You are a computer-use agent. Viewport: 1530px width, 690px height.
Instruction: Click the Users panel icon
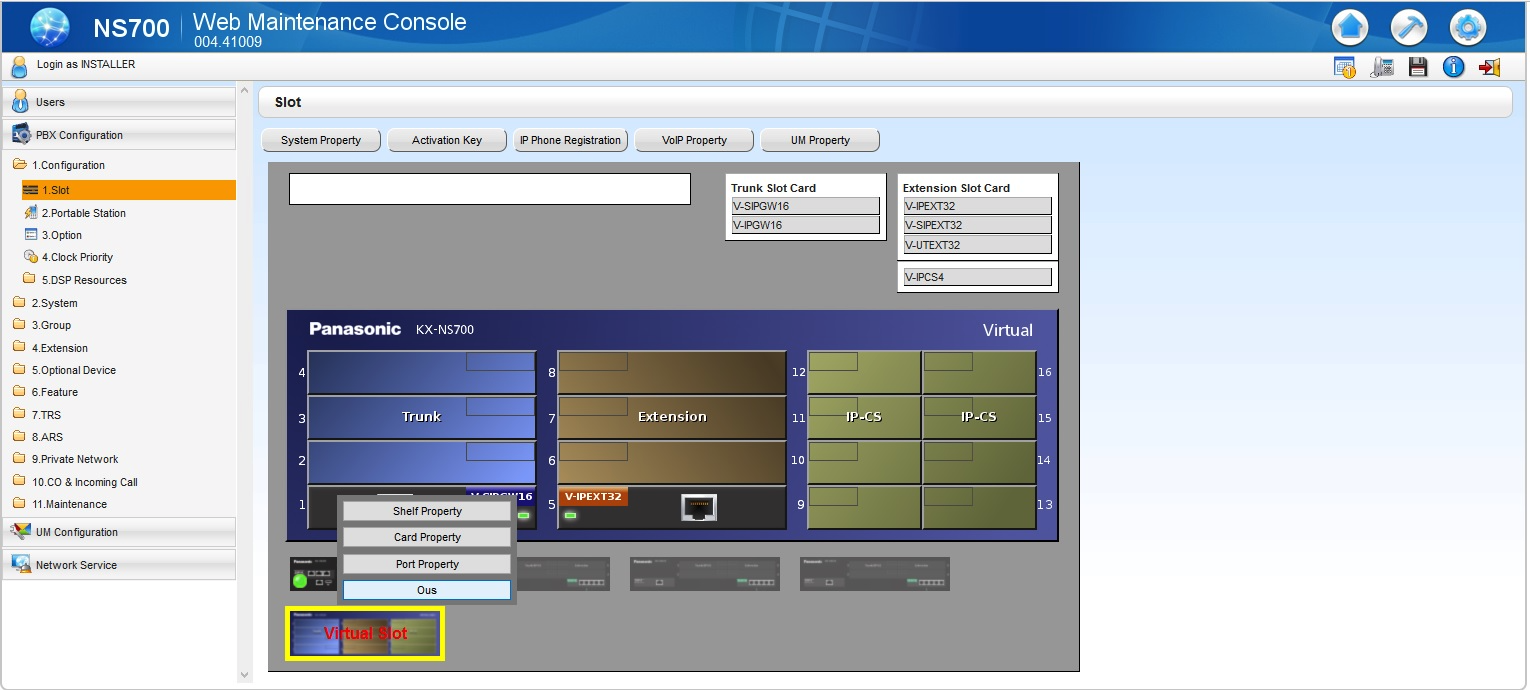click(20, 101)
